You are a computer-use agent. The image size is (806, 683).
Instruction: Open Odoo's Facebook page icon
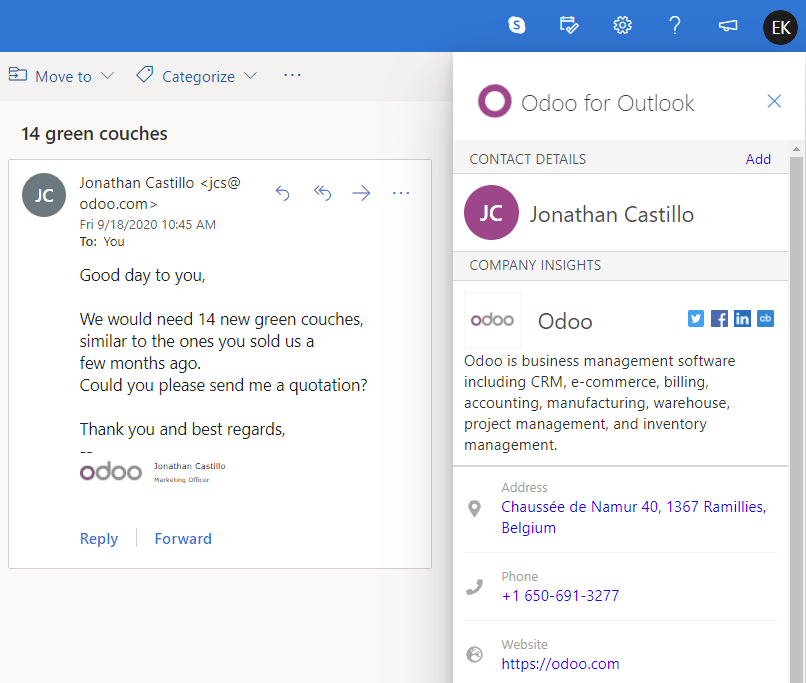(719, 318)
